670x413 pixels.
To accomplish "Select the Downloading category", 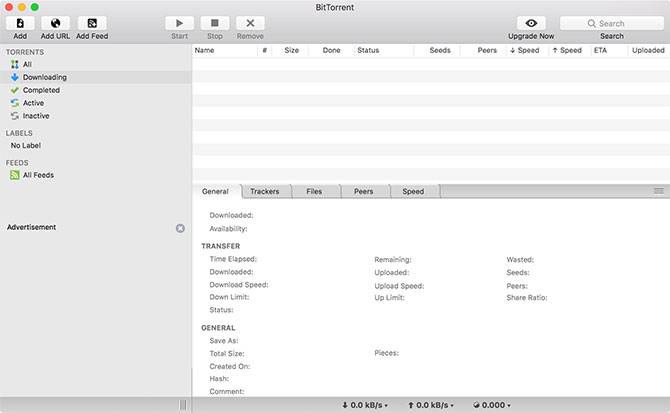I will (96, 77).
